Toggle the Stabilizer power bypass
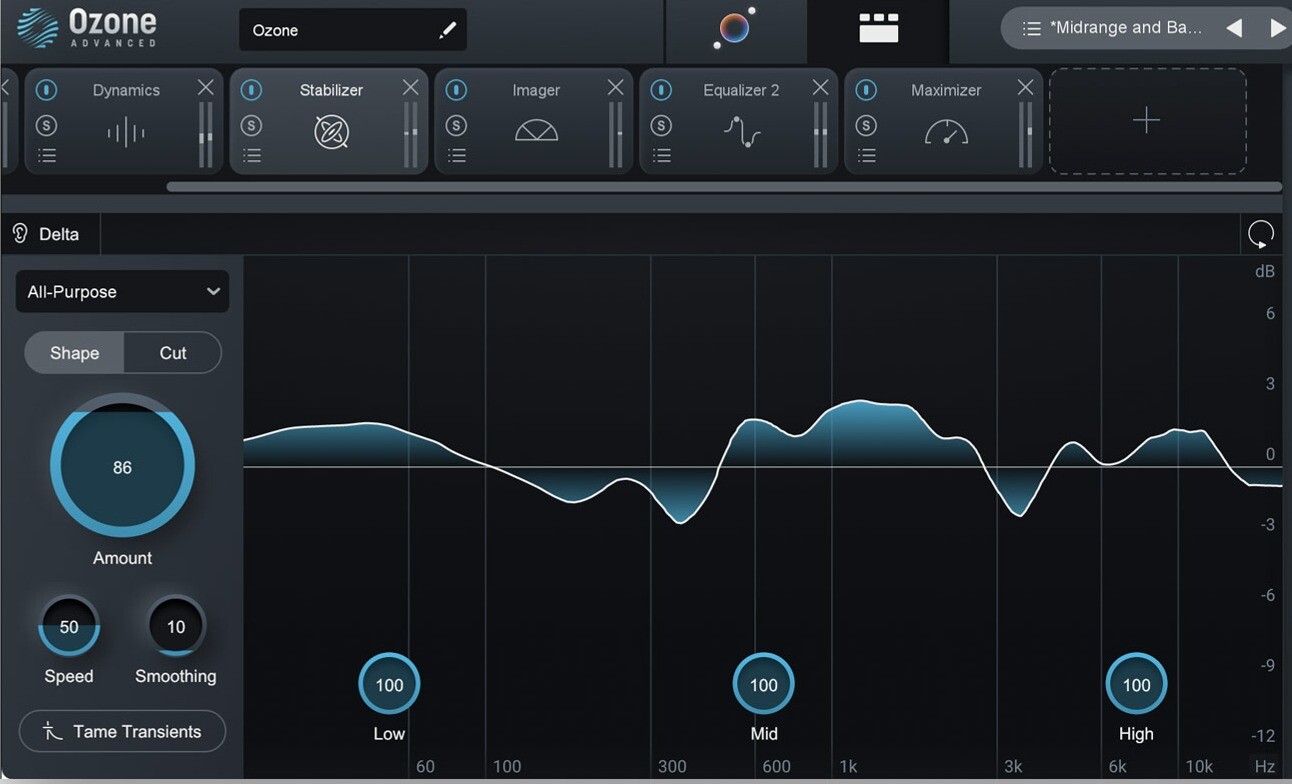The height and width of the screenshot is (784, 1292). pos(252,90)
